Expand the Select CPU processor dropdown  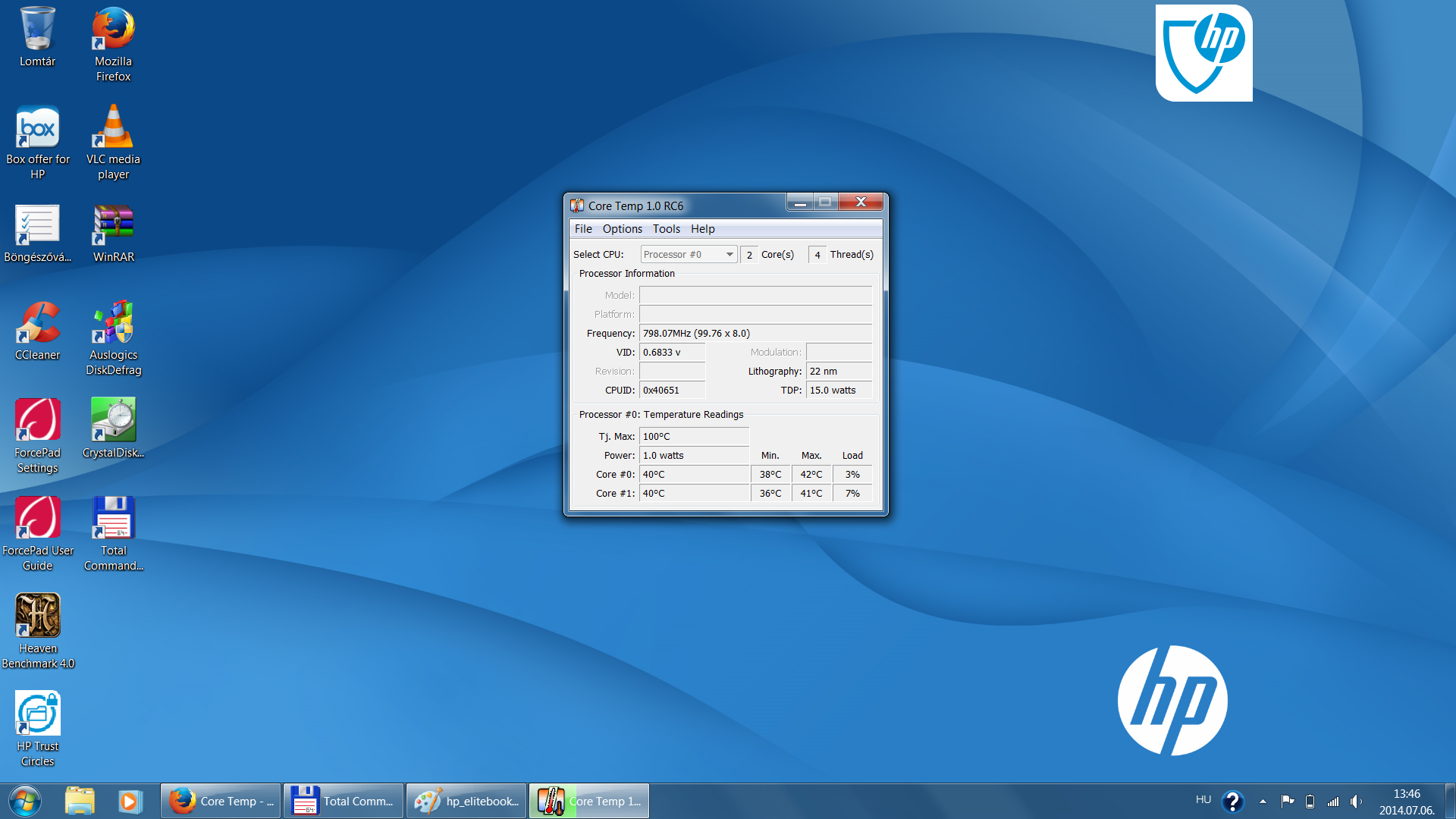pyautogui.click(x=728, y=254)
